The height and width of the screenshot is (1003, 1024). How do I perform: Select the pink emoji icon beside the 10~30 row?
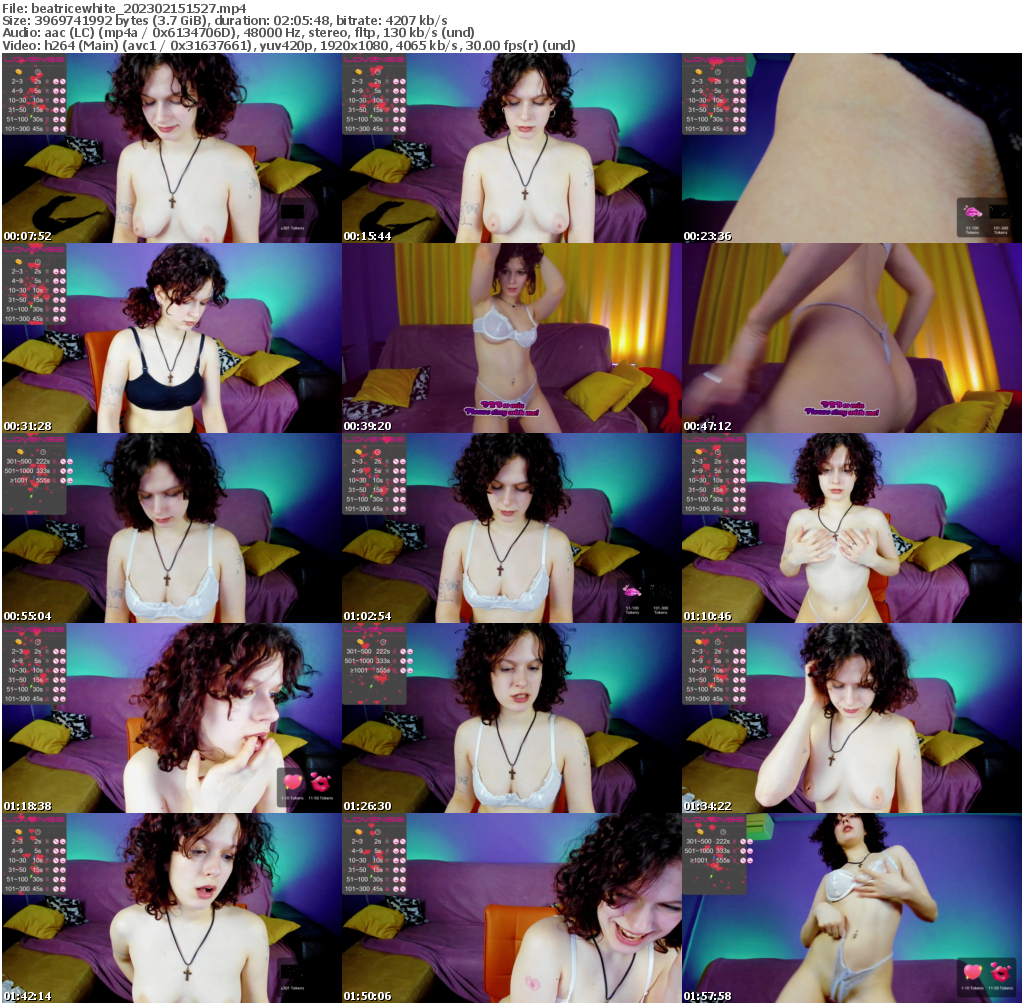(56, 100)
